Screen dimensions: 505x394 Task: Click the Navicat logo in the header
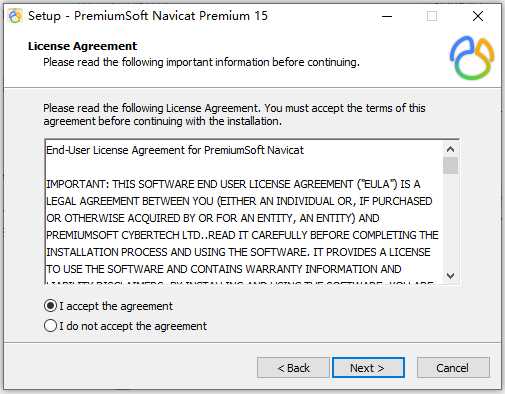tap(472, 58)
